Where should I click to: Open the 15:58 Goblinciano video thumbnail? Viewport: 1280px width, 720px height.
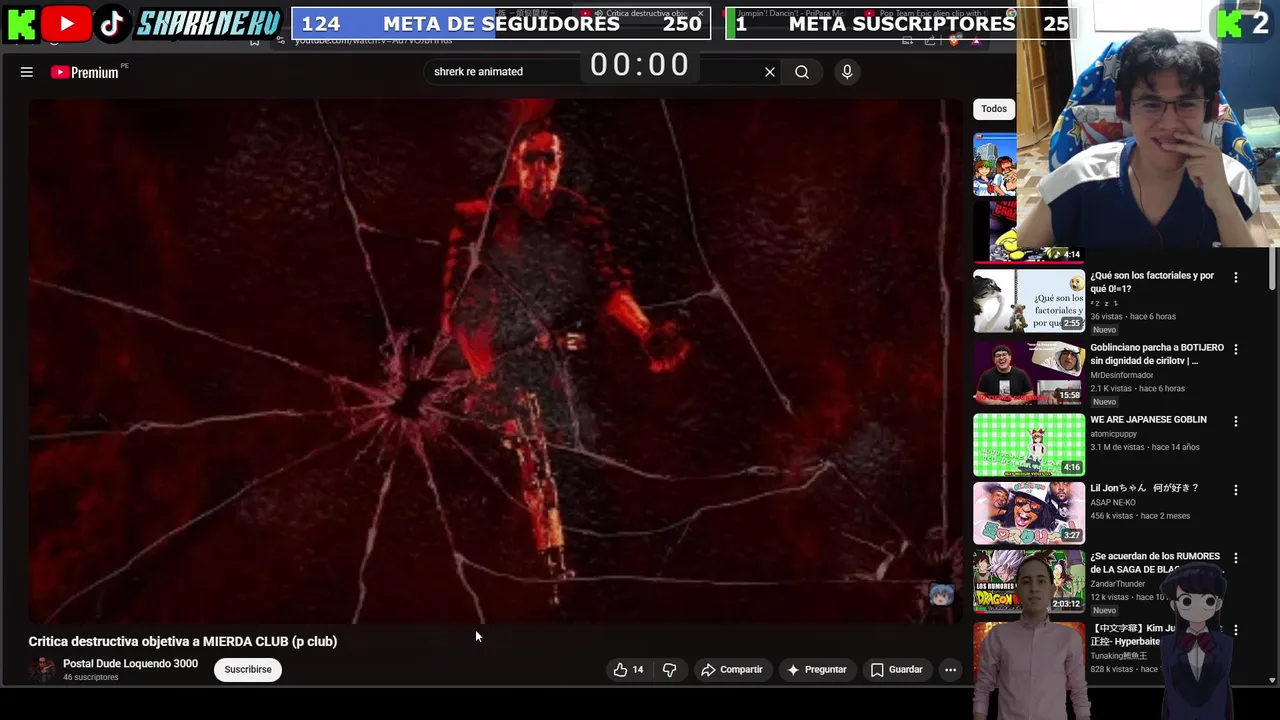1029,372
